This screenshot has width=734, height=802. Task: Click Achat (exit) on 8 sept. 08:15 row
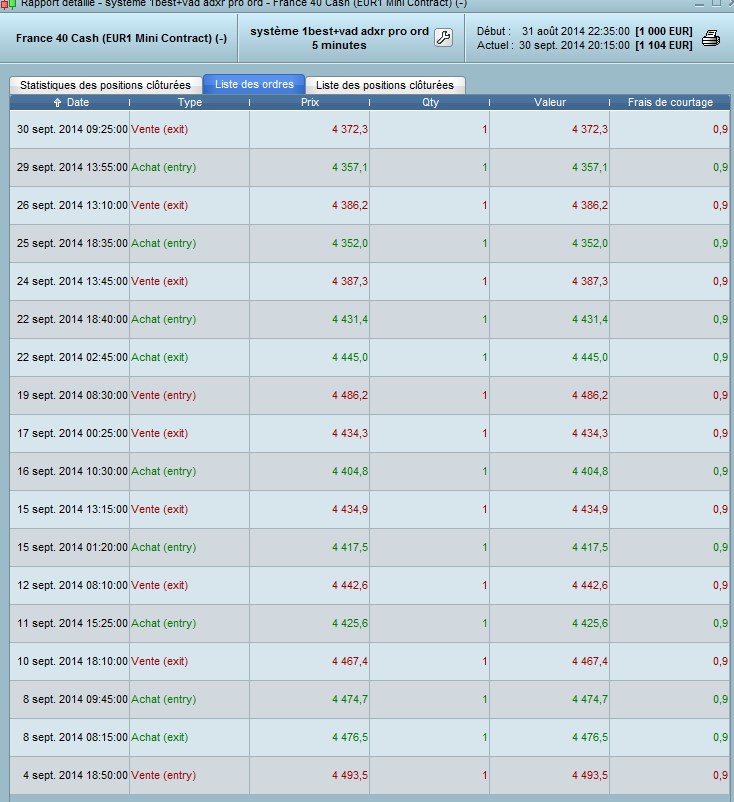click(x=160, y=738)
